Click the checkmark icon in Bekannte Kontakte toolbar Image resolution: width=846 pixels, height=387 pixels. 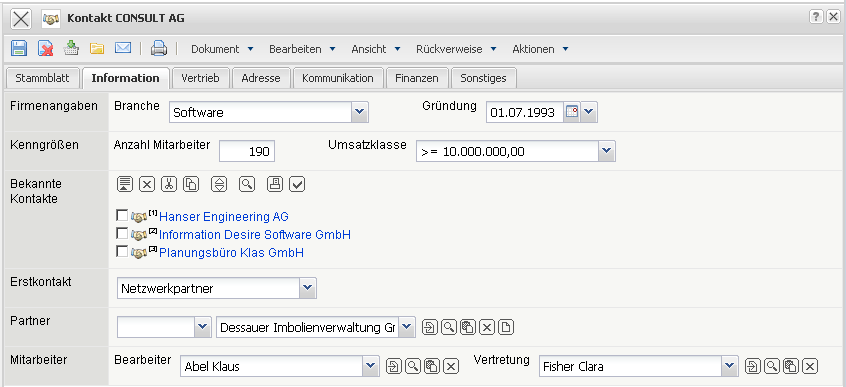coord(297,184)
